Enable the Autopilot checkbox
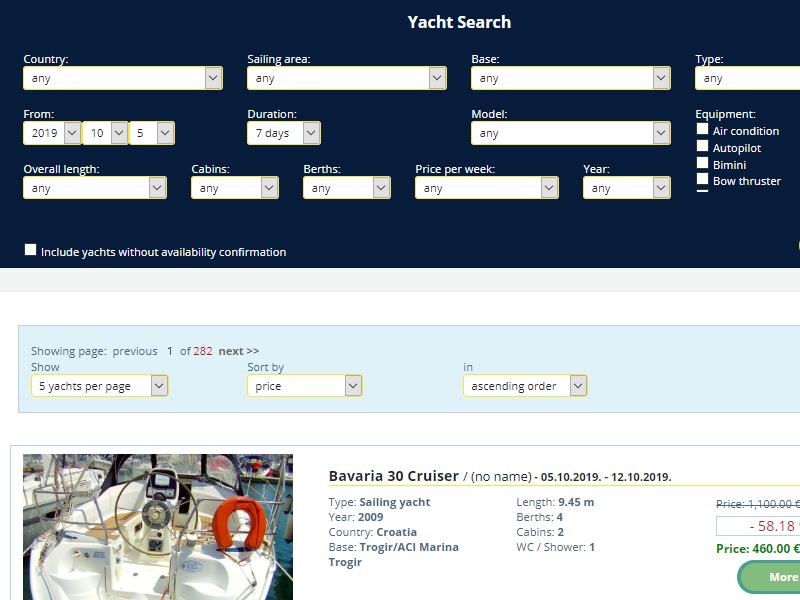The image size is (800, 600). pos(703,146)
